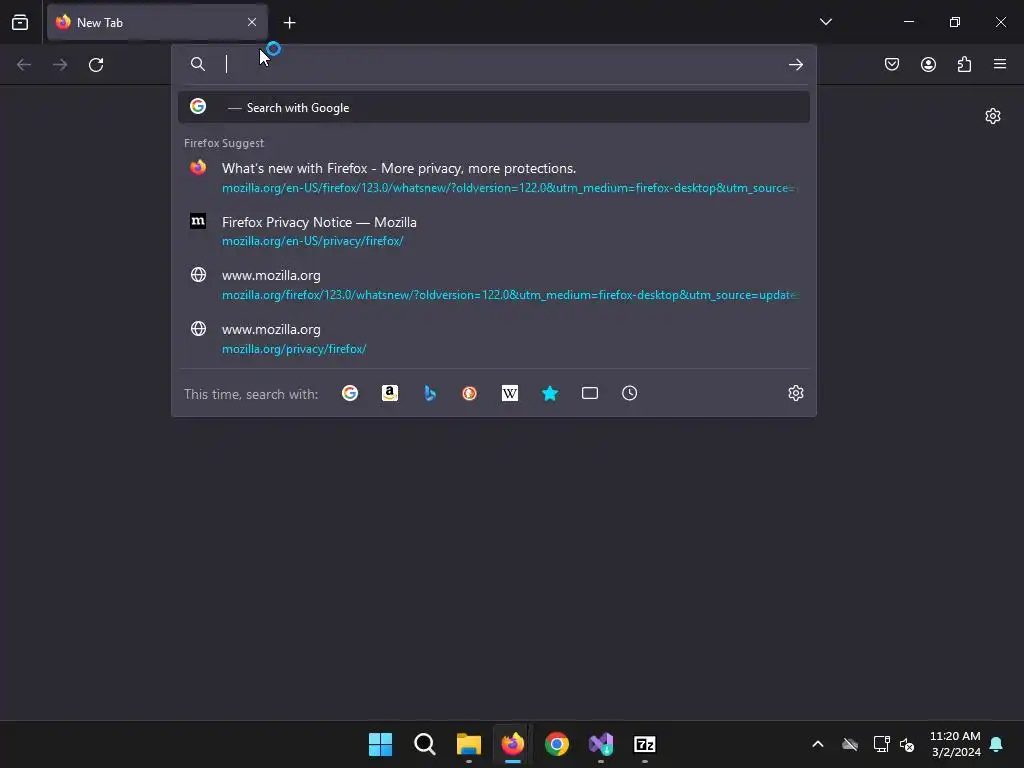Open a new tab with plus button
1024x768 pixels.
coord(289,23)
